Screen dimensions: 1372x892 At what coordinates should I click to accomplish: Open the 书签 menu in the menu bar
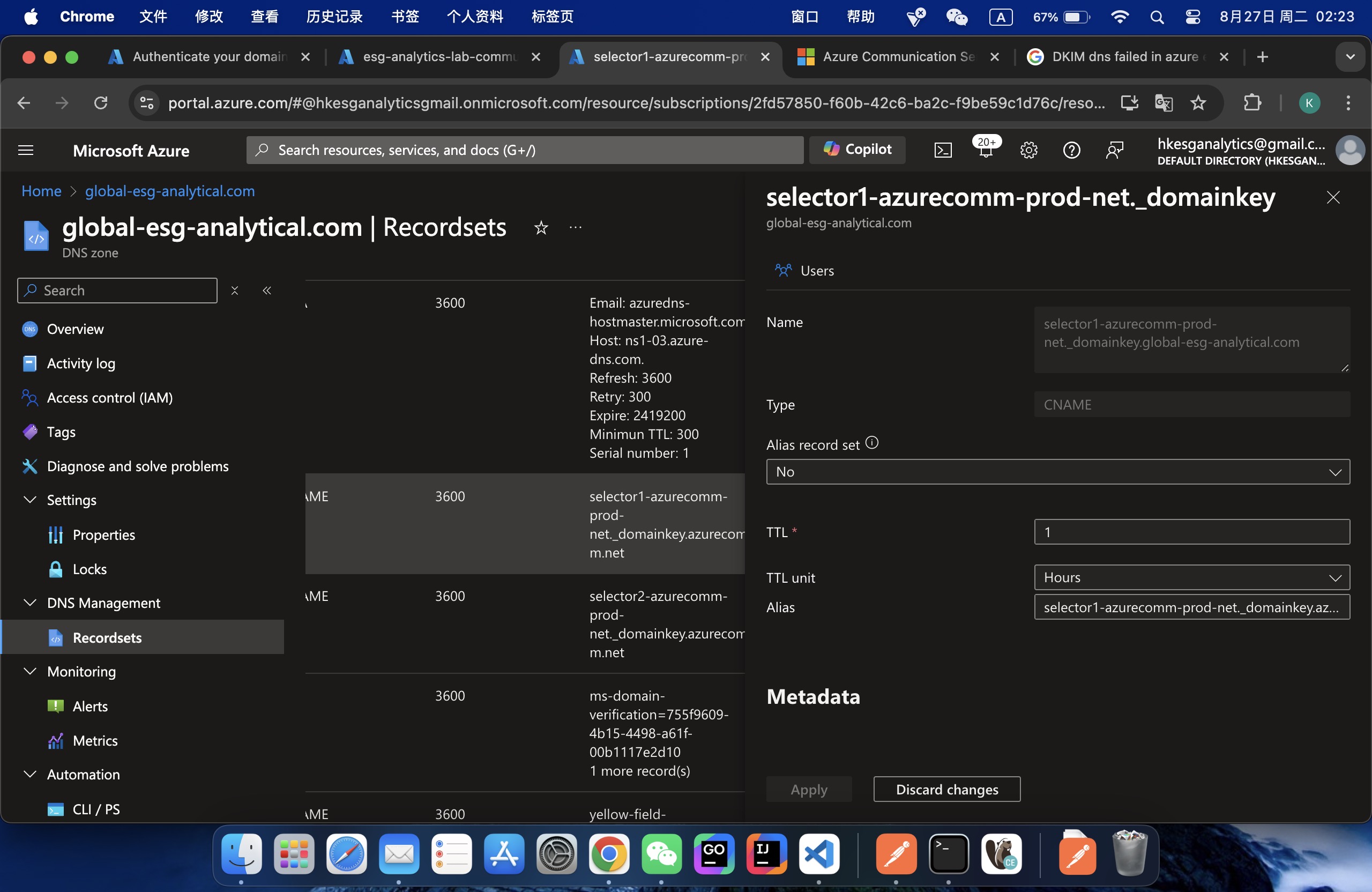(405, 16)
